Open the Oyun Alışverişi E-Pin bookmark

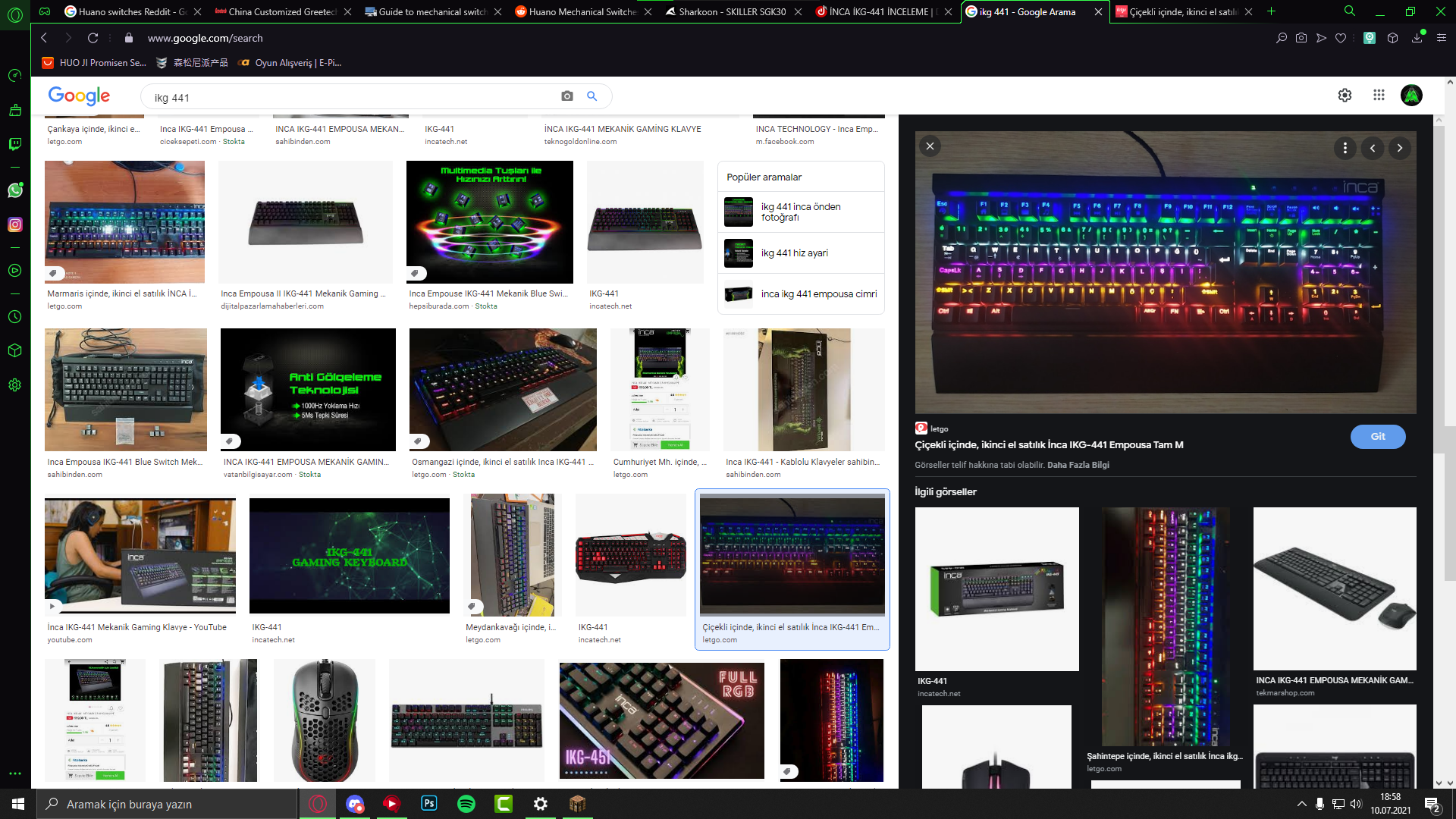click(x=290, y=63)
